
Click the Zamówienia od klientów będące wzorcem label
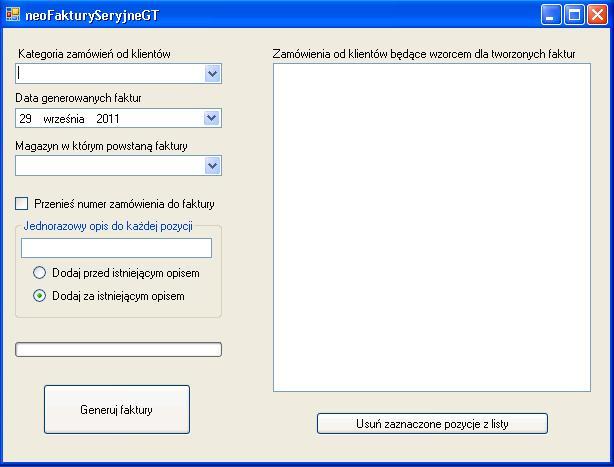(424, 54)
